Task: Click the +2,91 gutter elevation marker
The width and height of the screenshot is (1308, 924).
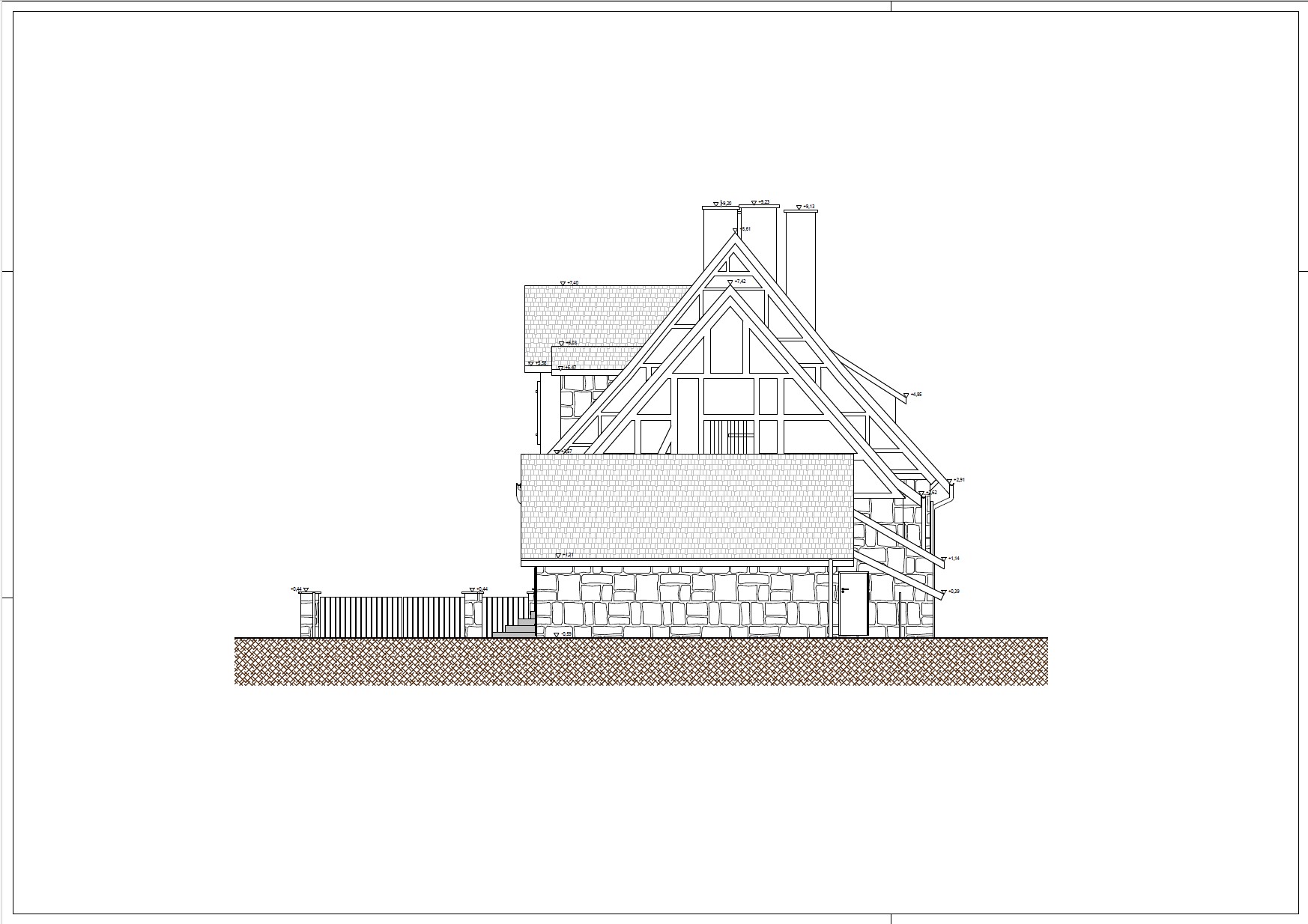Action: tap(950, 481)
